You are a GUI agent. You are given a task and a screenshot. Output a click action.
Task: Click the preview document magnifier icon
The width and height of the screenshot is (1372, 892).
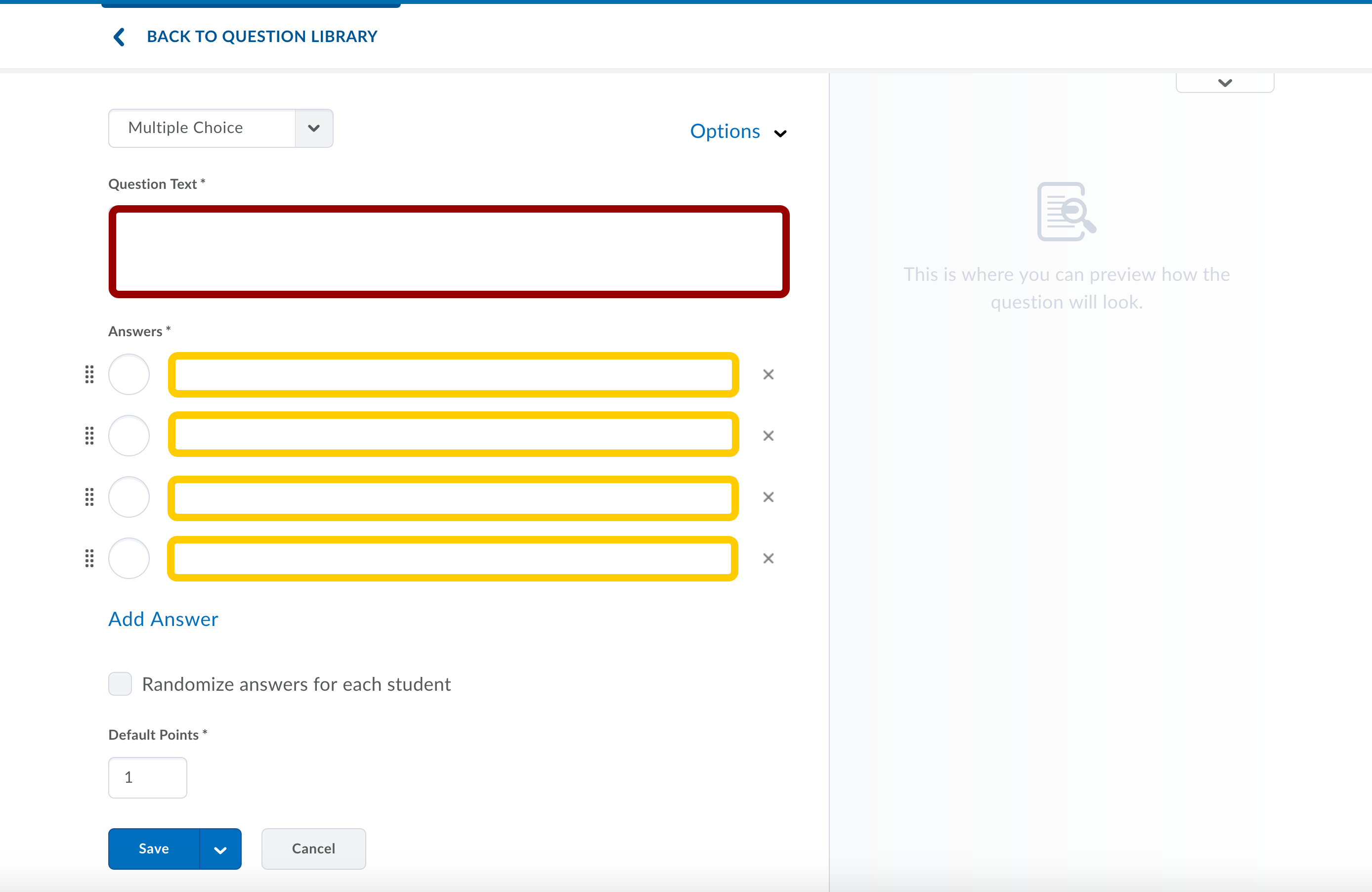coord(1066,212)
